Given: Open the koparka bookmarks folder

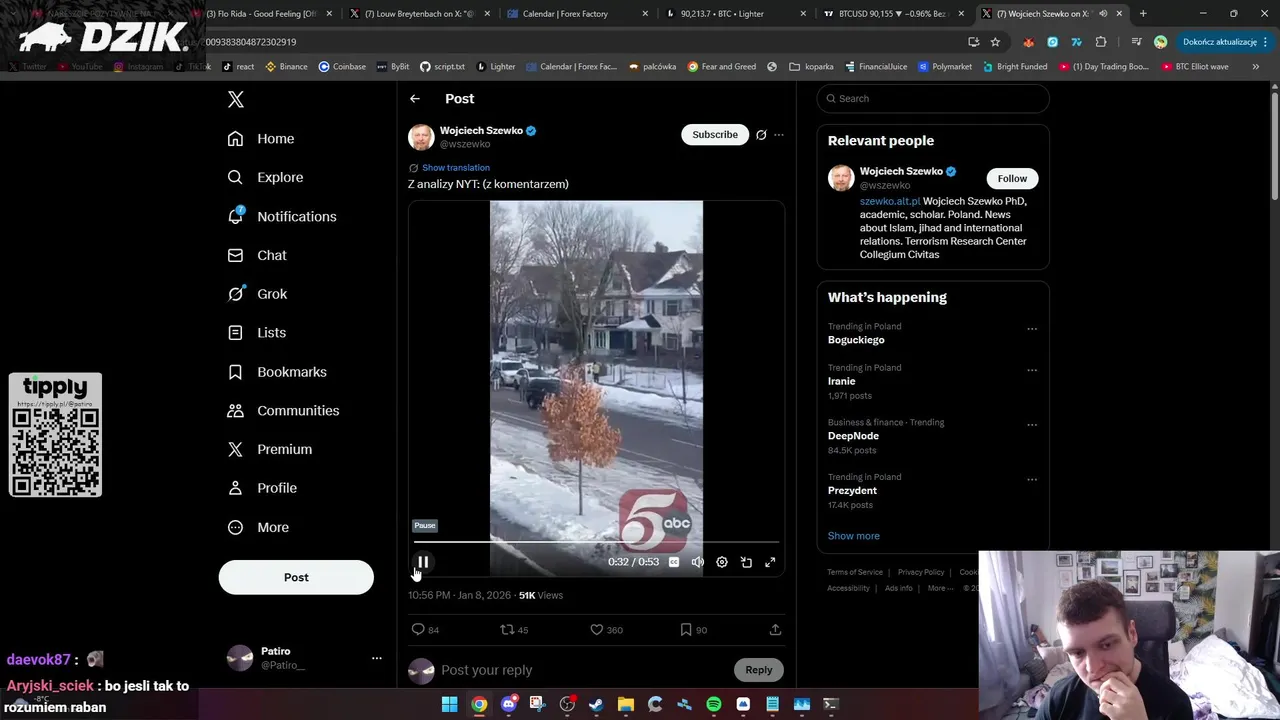Looking at the screenshot, I should point(811,67).
